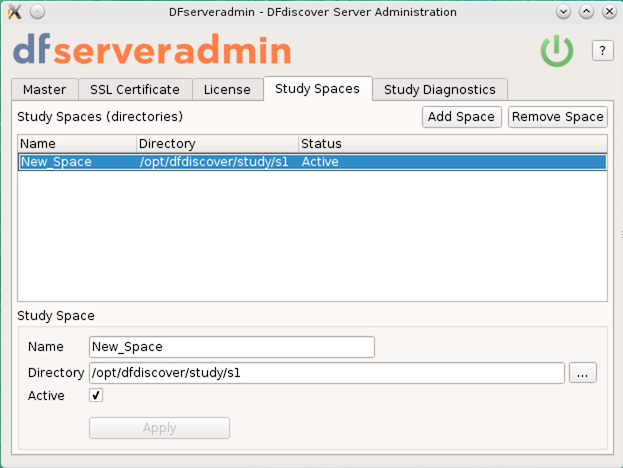Click the green power icon

(557, 51)
